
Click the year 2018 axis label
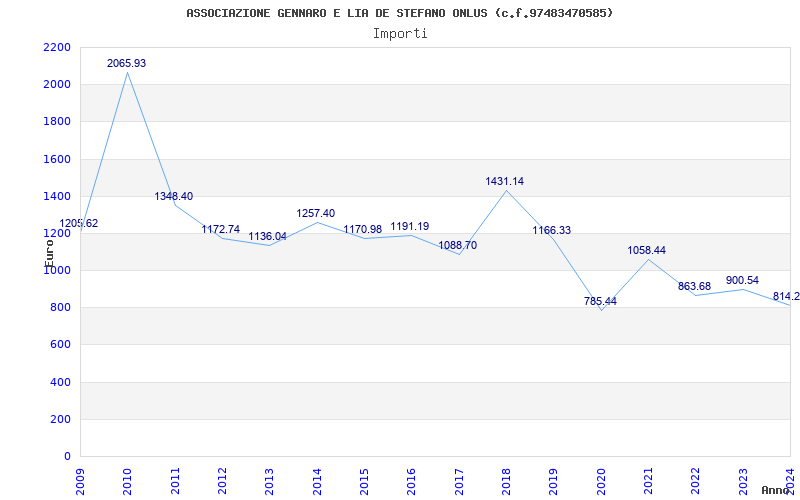pos(507,481)
